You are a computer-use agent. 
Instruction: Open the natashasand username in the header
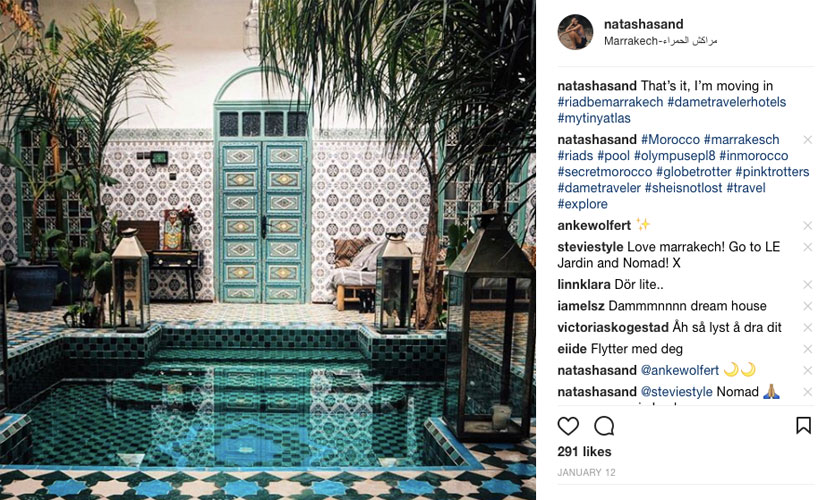click(x=643, y=24)
